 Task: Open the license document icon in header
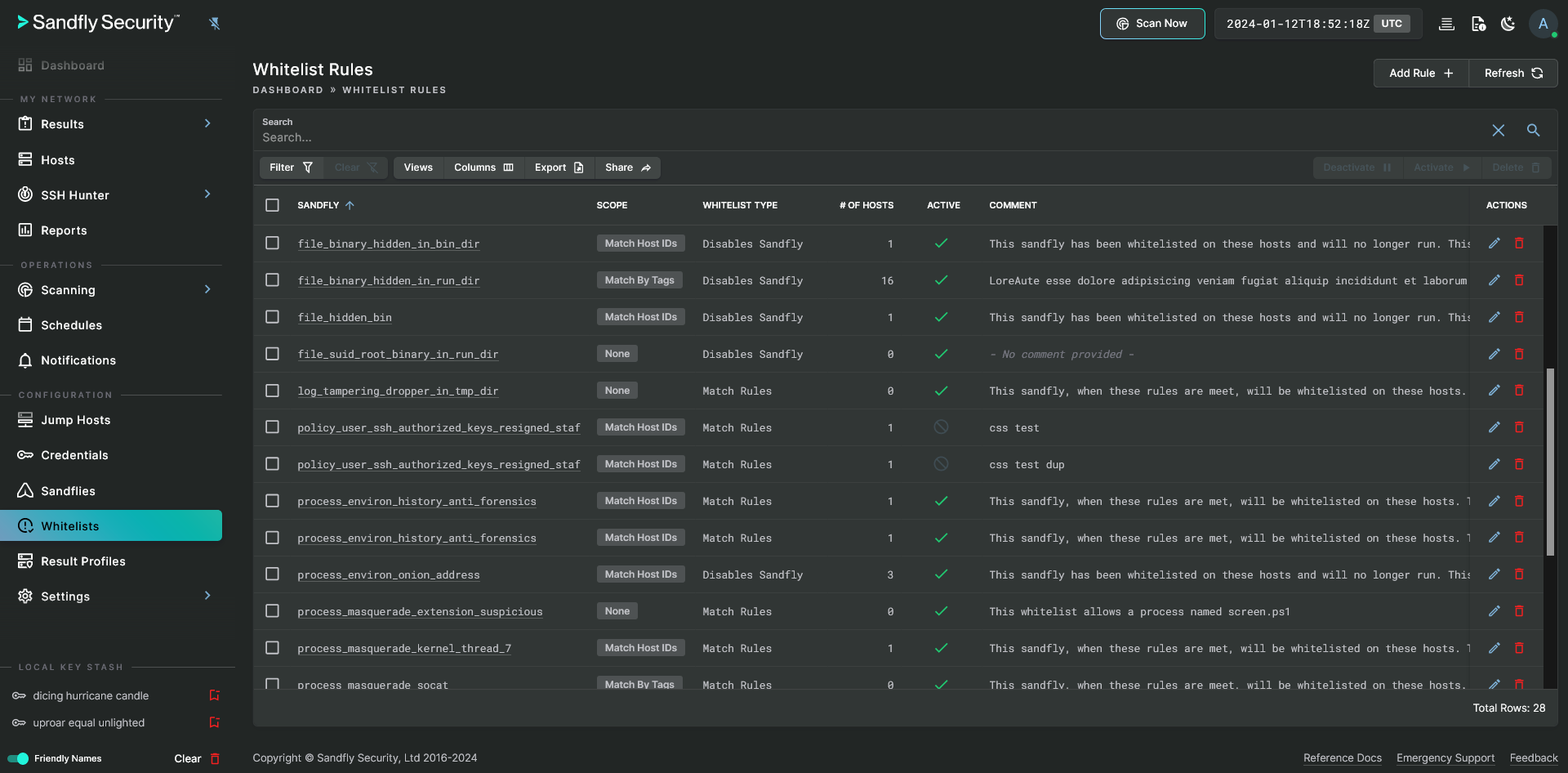(1478, 24)
